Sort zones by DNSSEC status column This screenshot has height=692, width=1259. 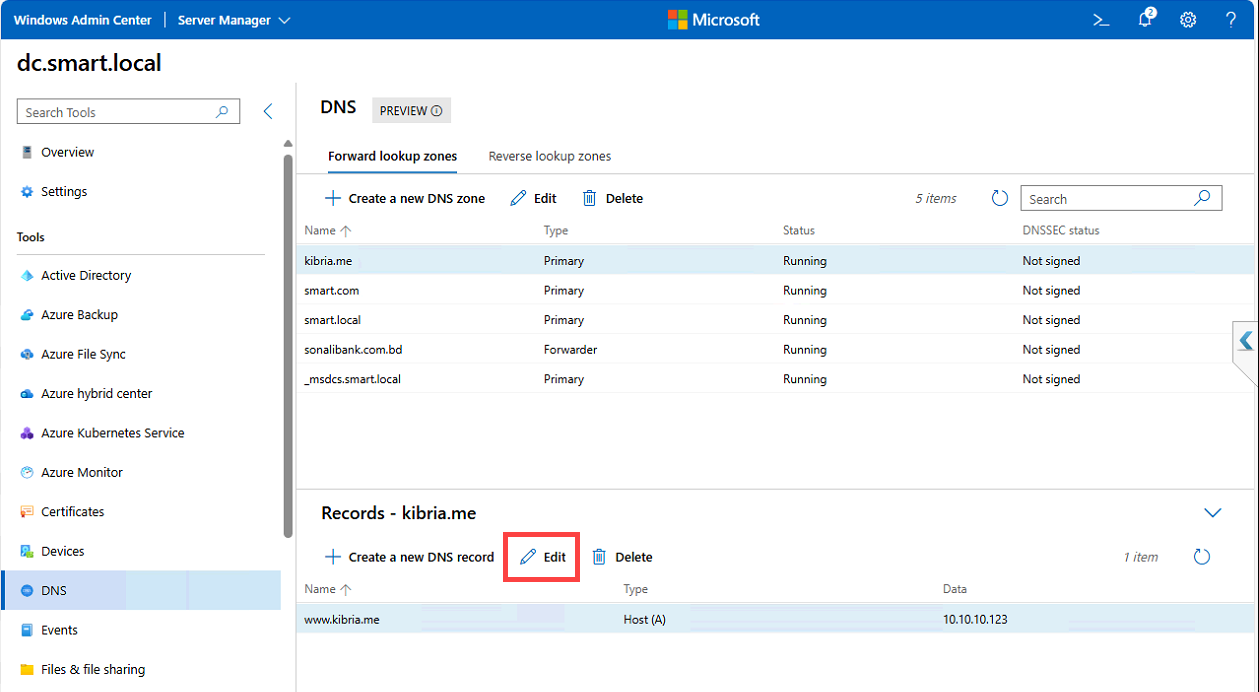click(1060, 230)
